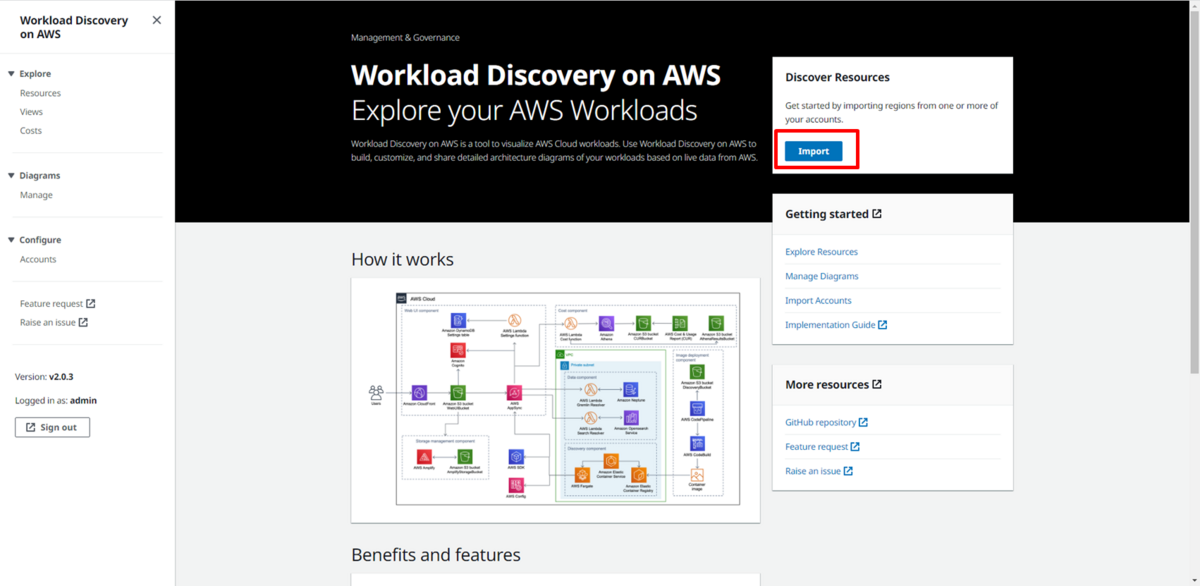
Task: Click the Explore your AWS Workloads subtitle
Action: click(x=524, y=109)
